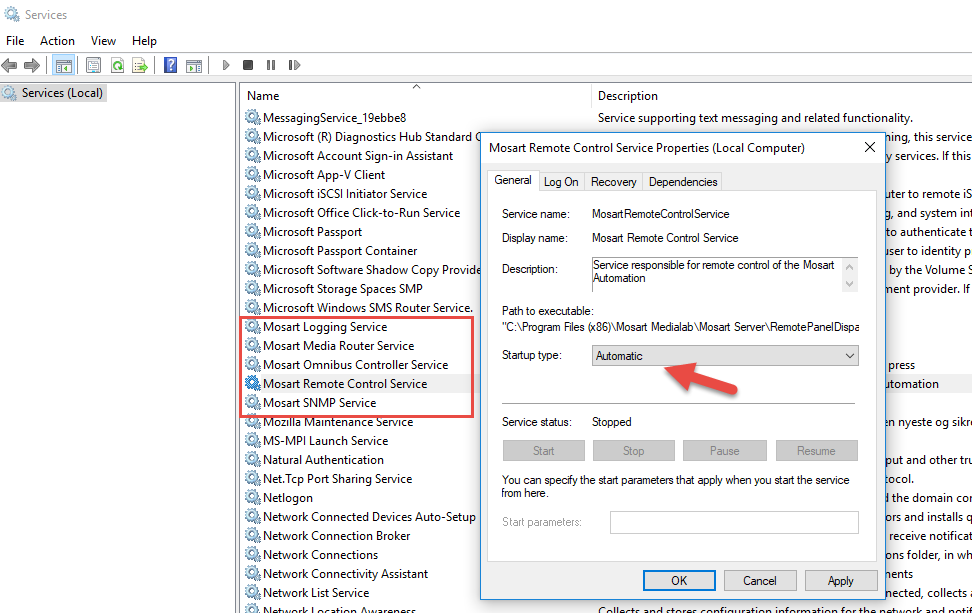This screenshot has height=613, width=972.
Task: Toggle the Show/Hide Console Tree button
Action: (x=63, y=66)
